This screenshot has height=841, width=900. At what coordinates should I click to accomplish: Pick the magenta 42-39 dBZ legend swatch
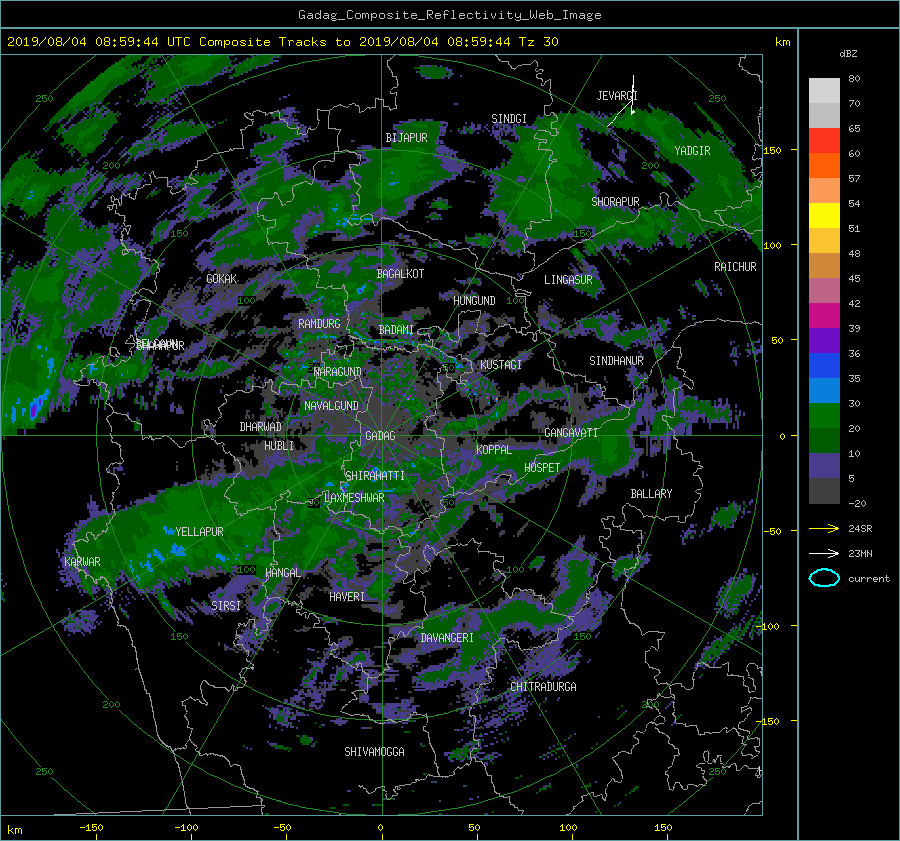pos(824,316)
